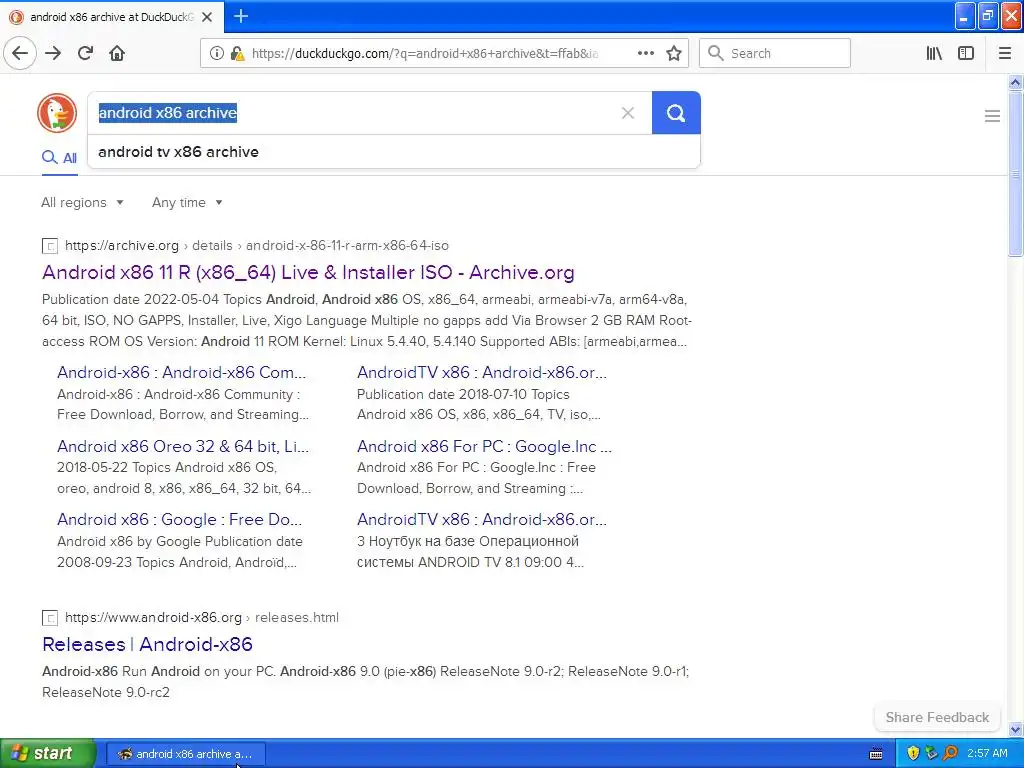Click network tray icon beside the shield
The height and width of the screenshot is (768, 1024).
pyautogui.click(x=931, y=753)
